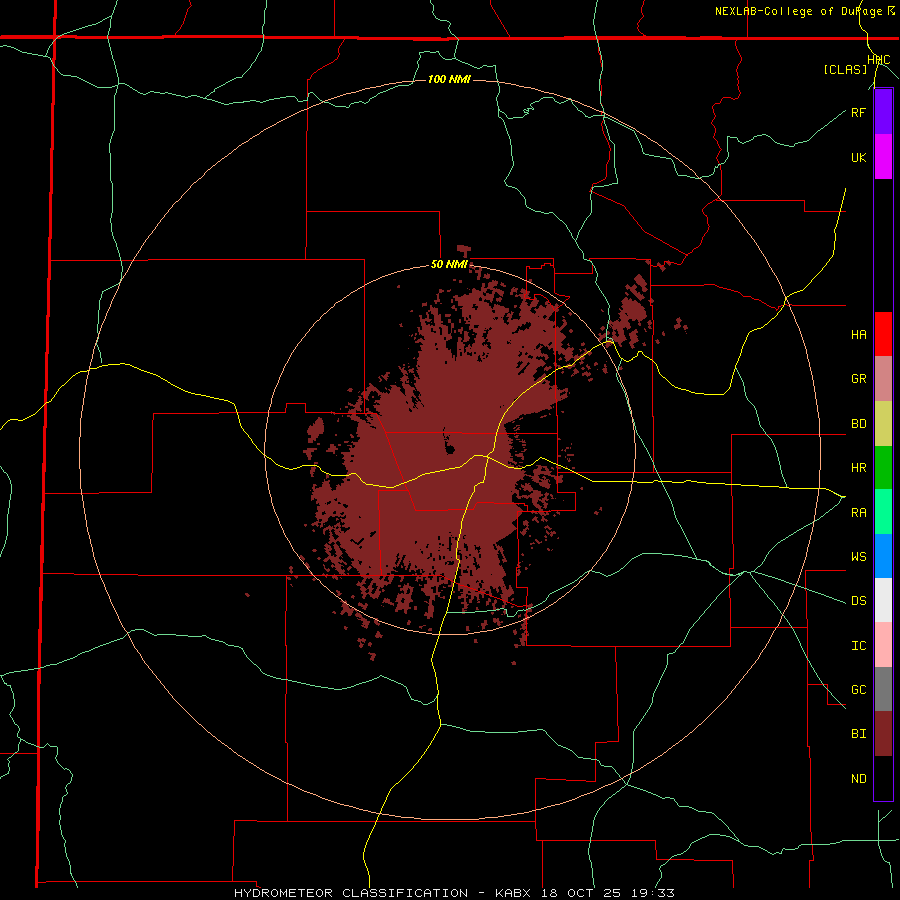Click the 'HYDROMETEOR CLASSIFICATION' title text
Viewport: 900px width, 900px height.
coord(351,893)
